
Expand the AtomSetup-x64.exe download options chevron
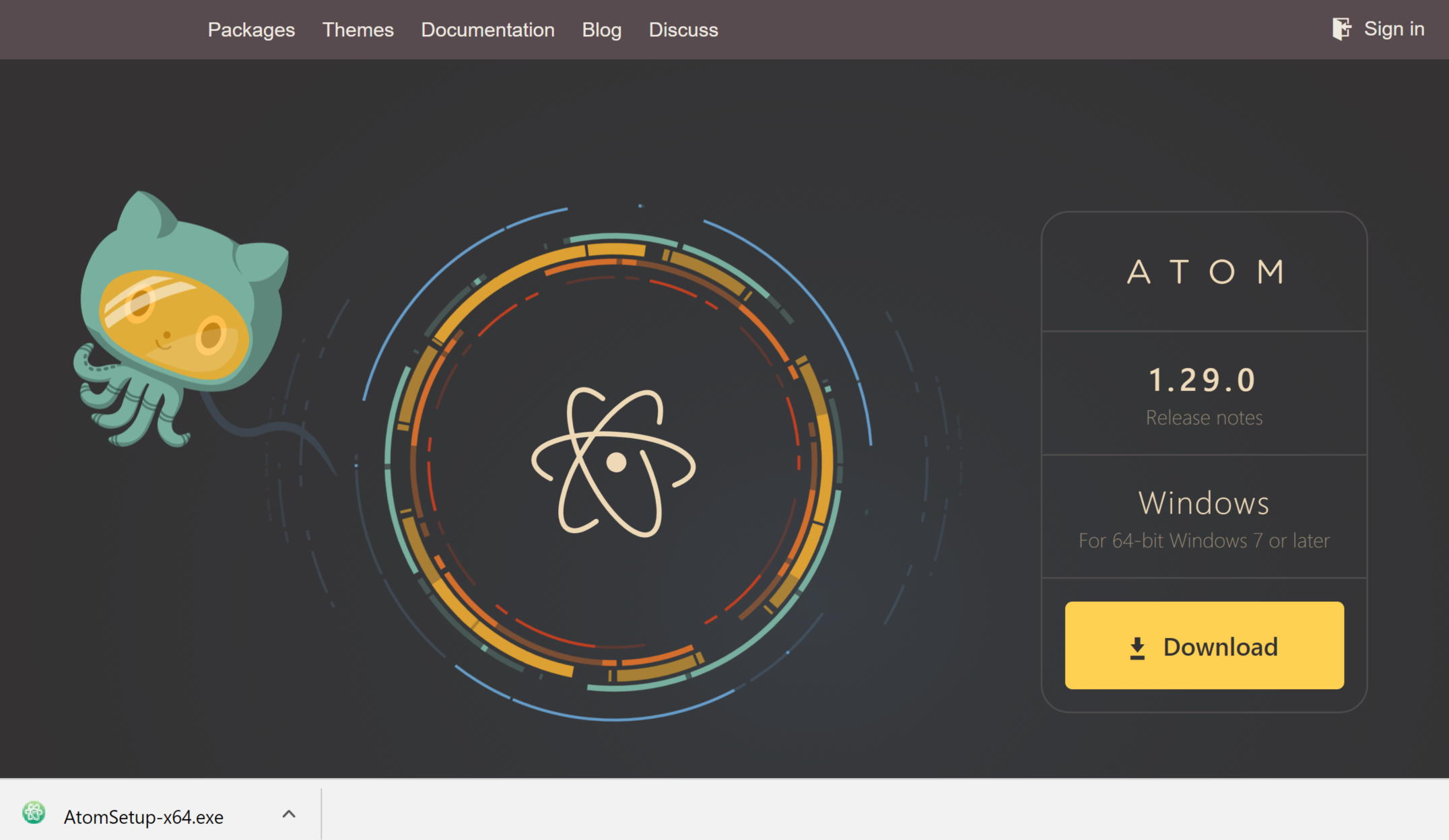coord(289,814)
